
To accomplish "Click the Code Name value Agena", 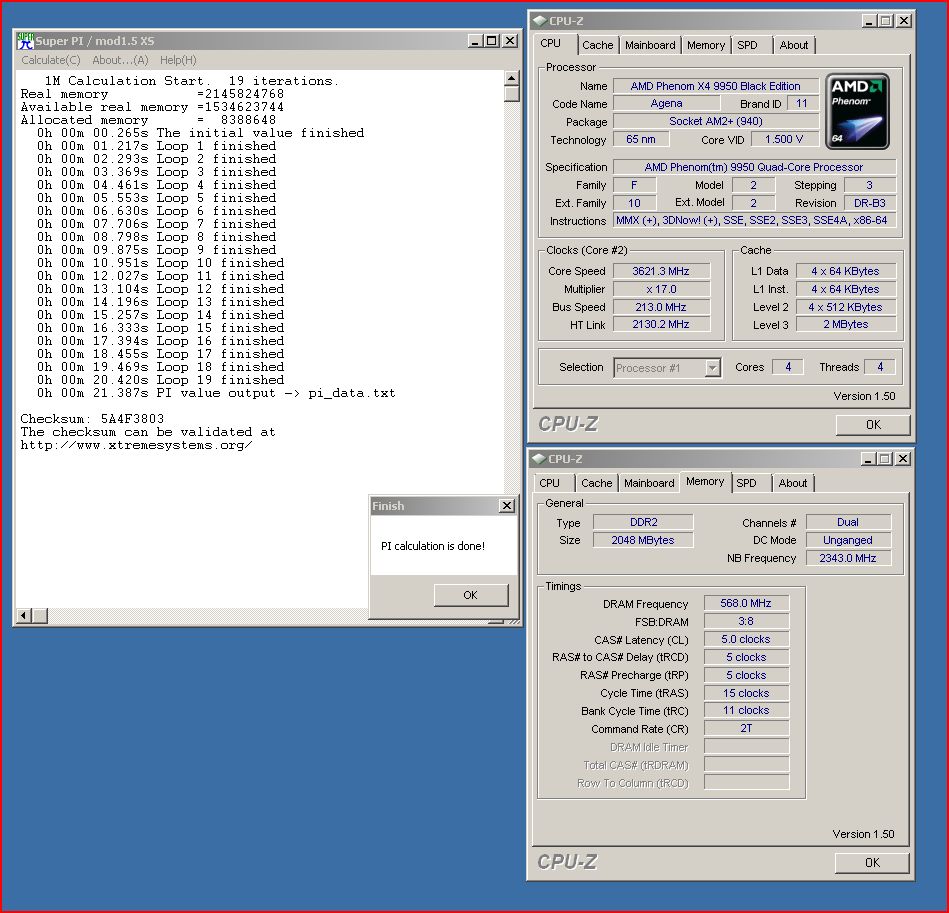I will coord(666,103).
